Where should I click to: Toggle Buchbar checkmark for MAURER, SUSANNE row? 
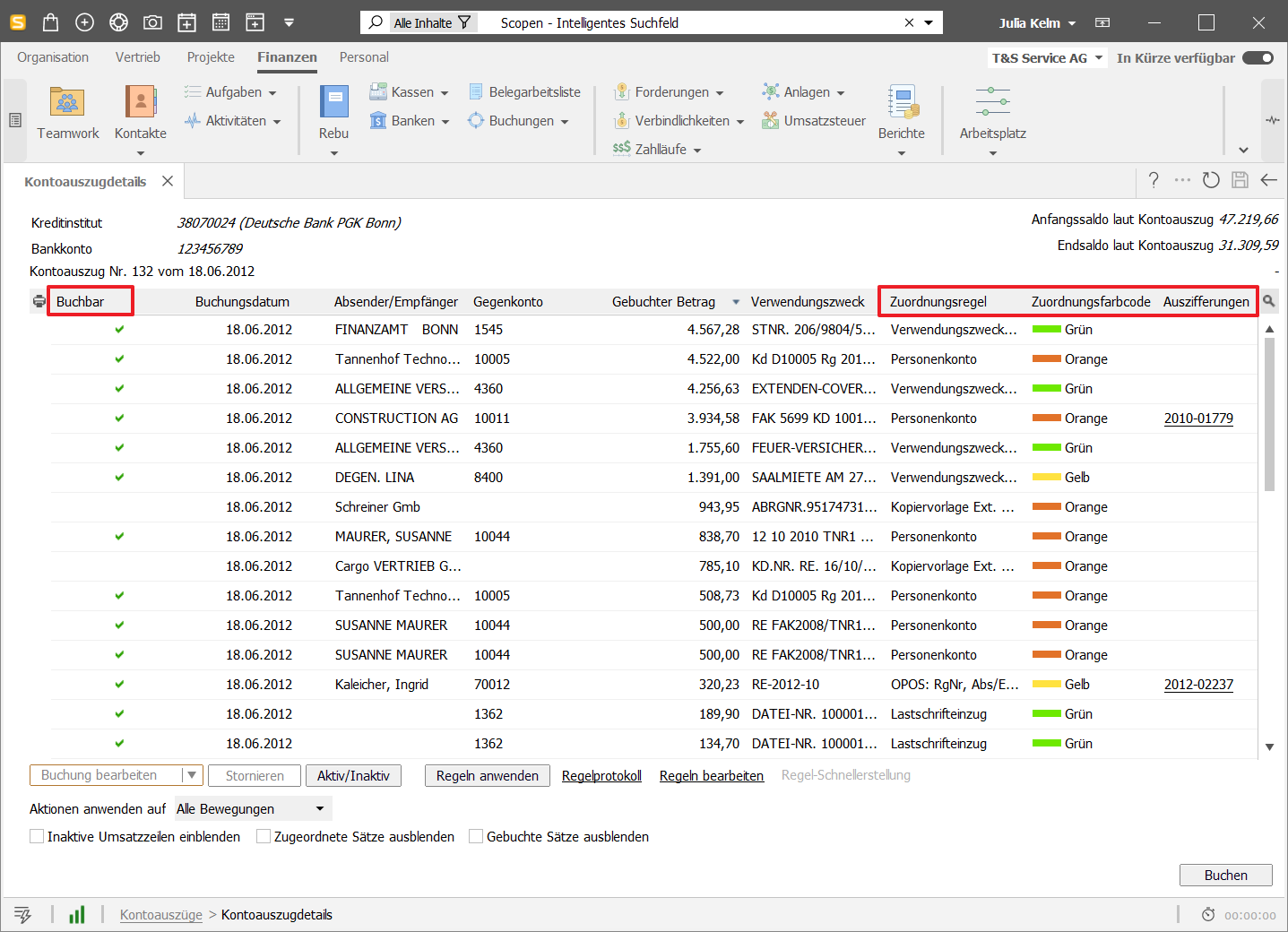coord(119,536)
